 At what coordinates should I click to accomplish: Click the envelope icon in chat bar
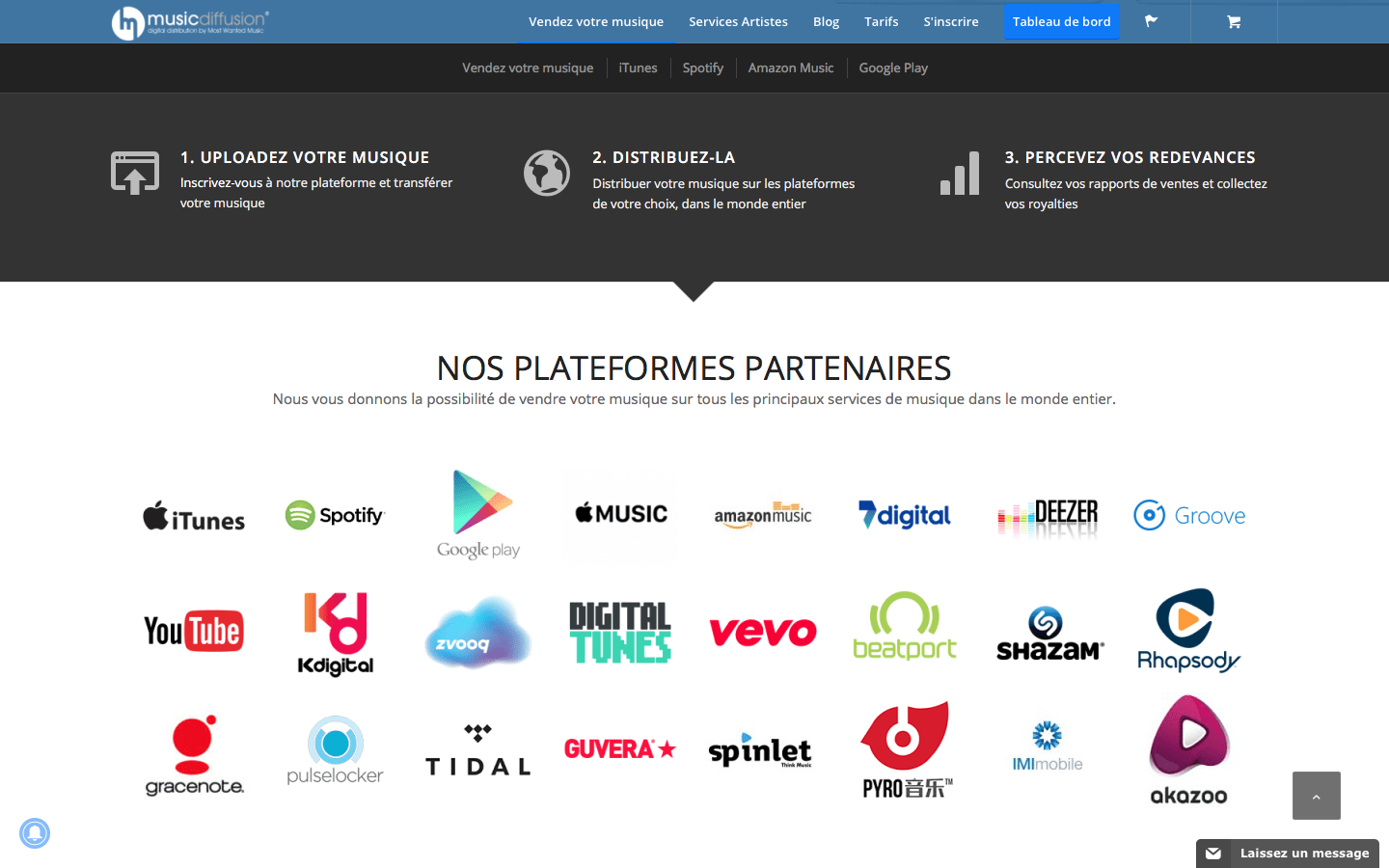click(x=1213, y=854)
